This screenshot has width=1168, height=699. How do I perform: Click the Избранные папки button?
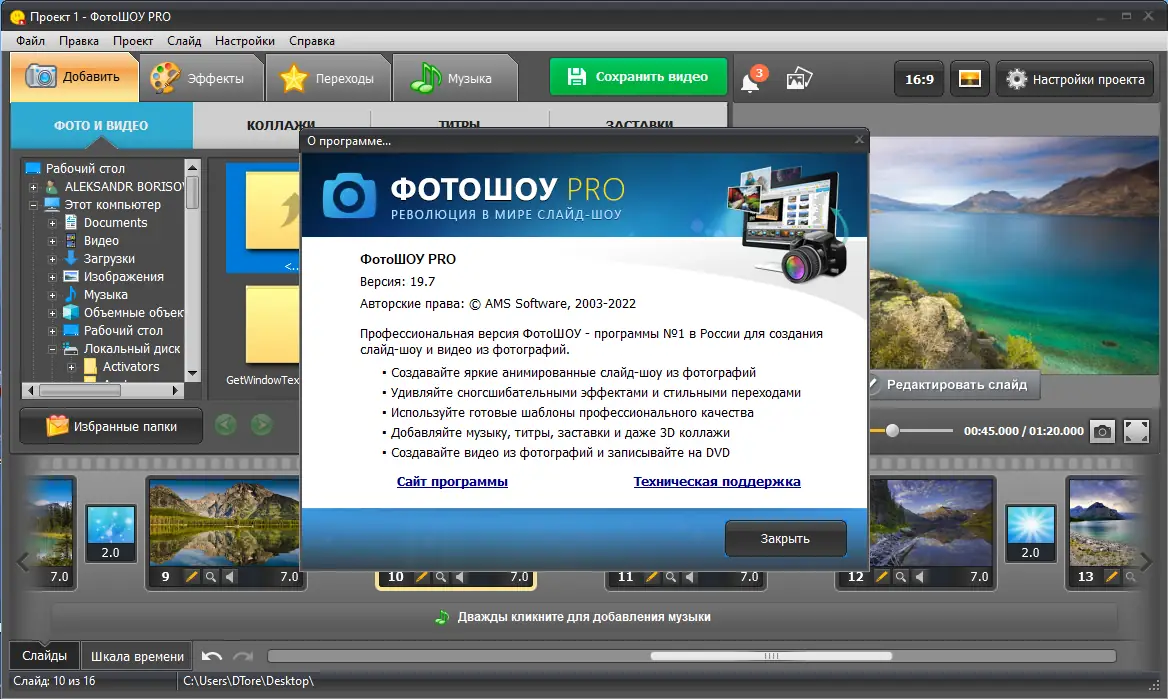click(111, 426)
